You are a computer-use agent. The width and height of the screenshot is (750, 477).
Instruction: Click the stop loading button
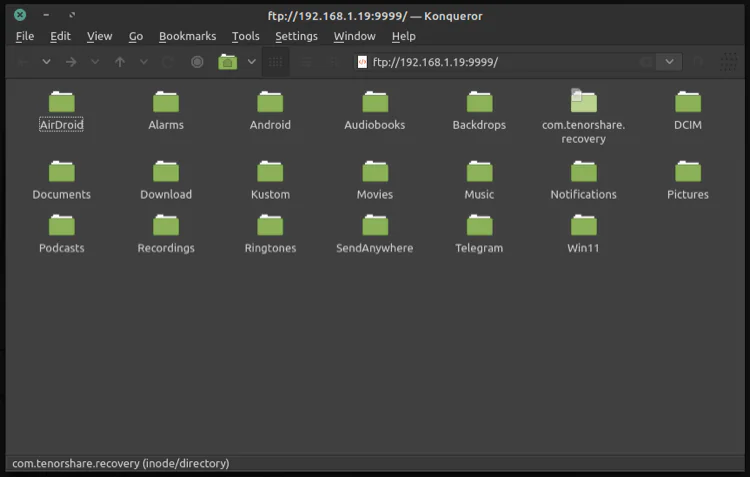point(197,62)
